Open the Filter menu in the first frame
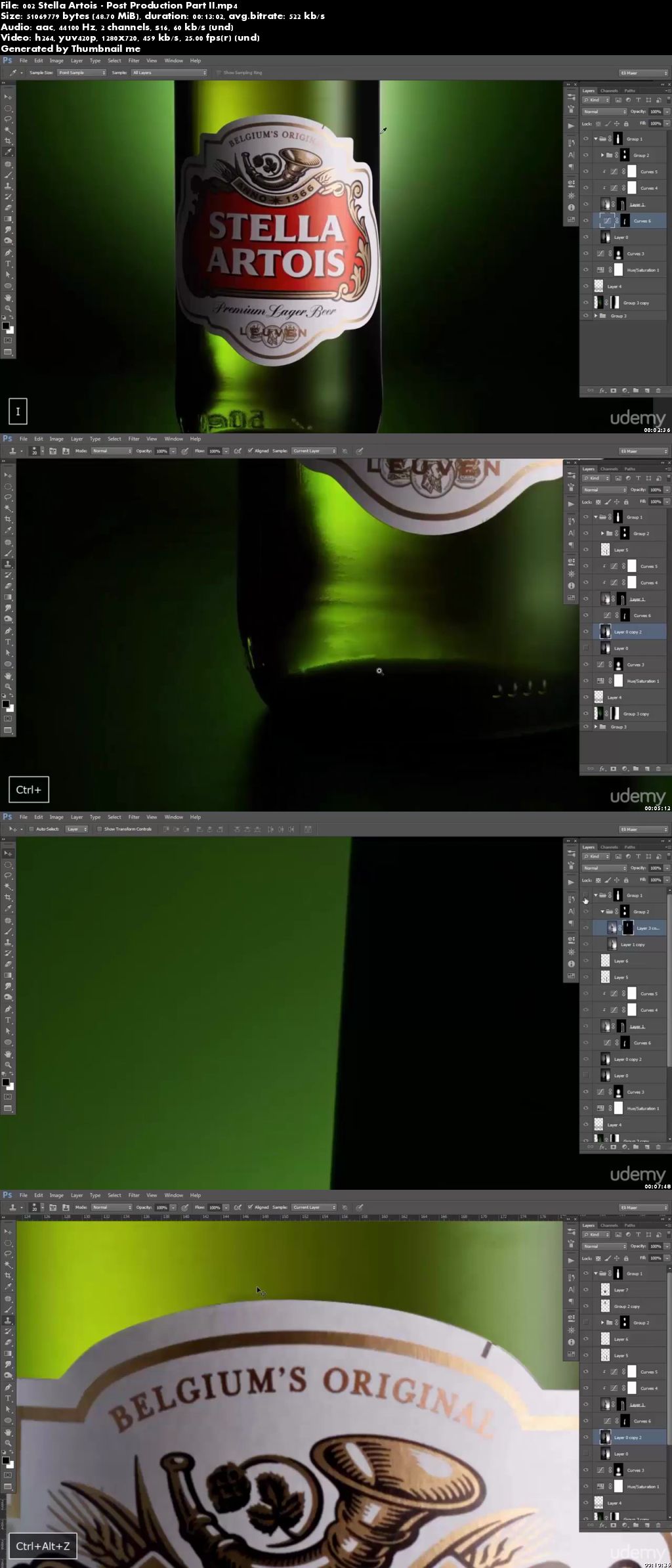Image resolution: width=672 pixels, height=1568 pixels. (134, 60)
